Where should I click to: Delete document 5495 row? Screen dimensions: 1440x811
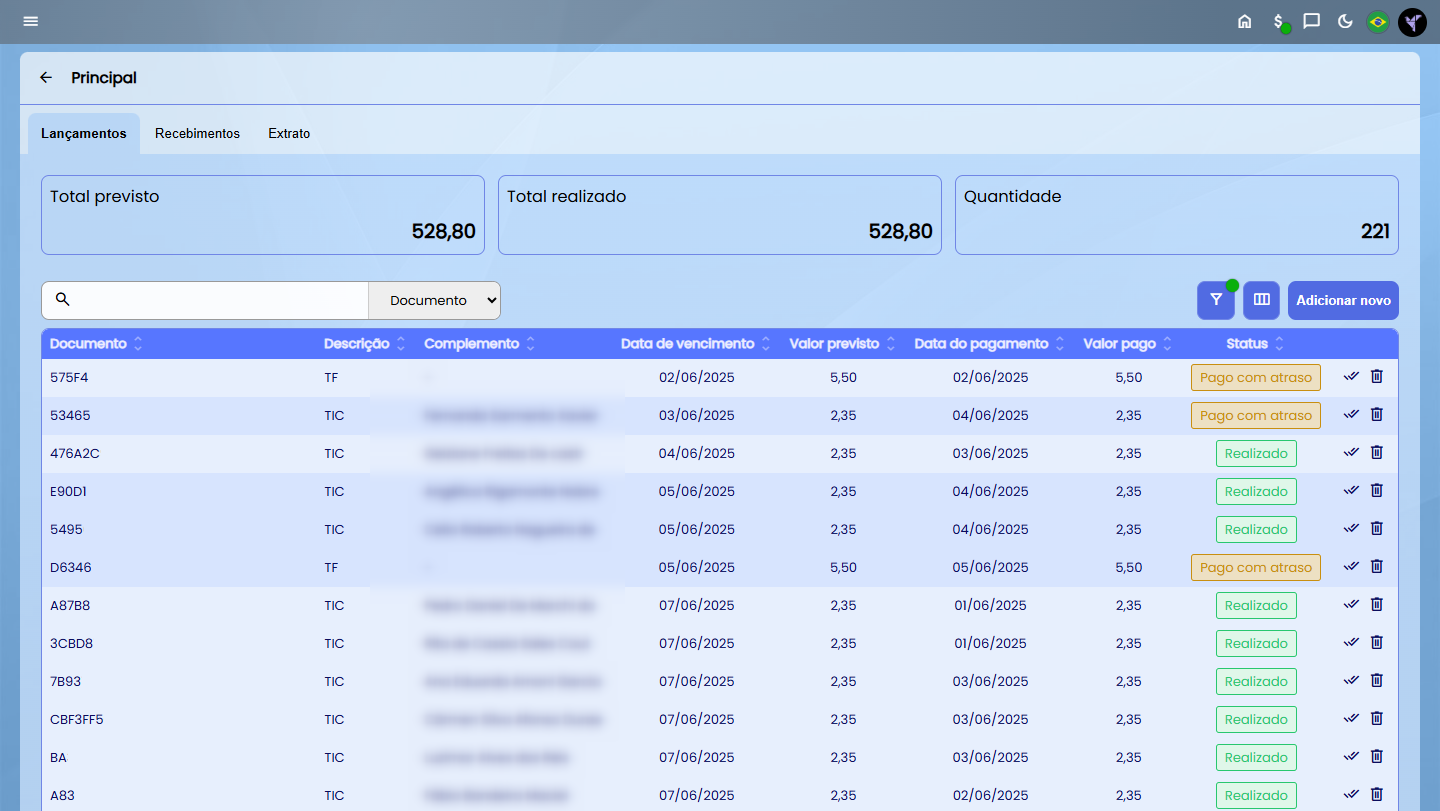click(1377, 528)
